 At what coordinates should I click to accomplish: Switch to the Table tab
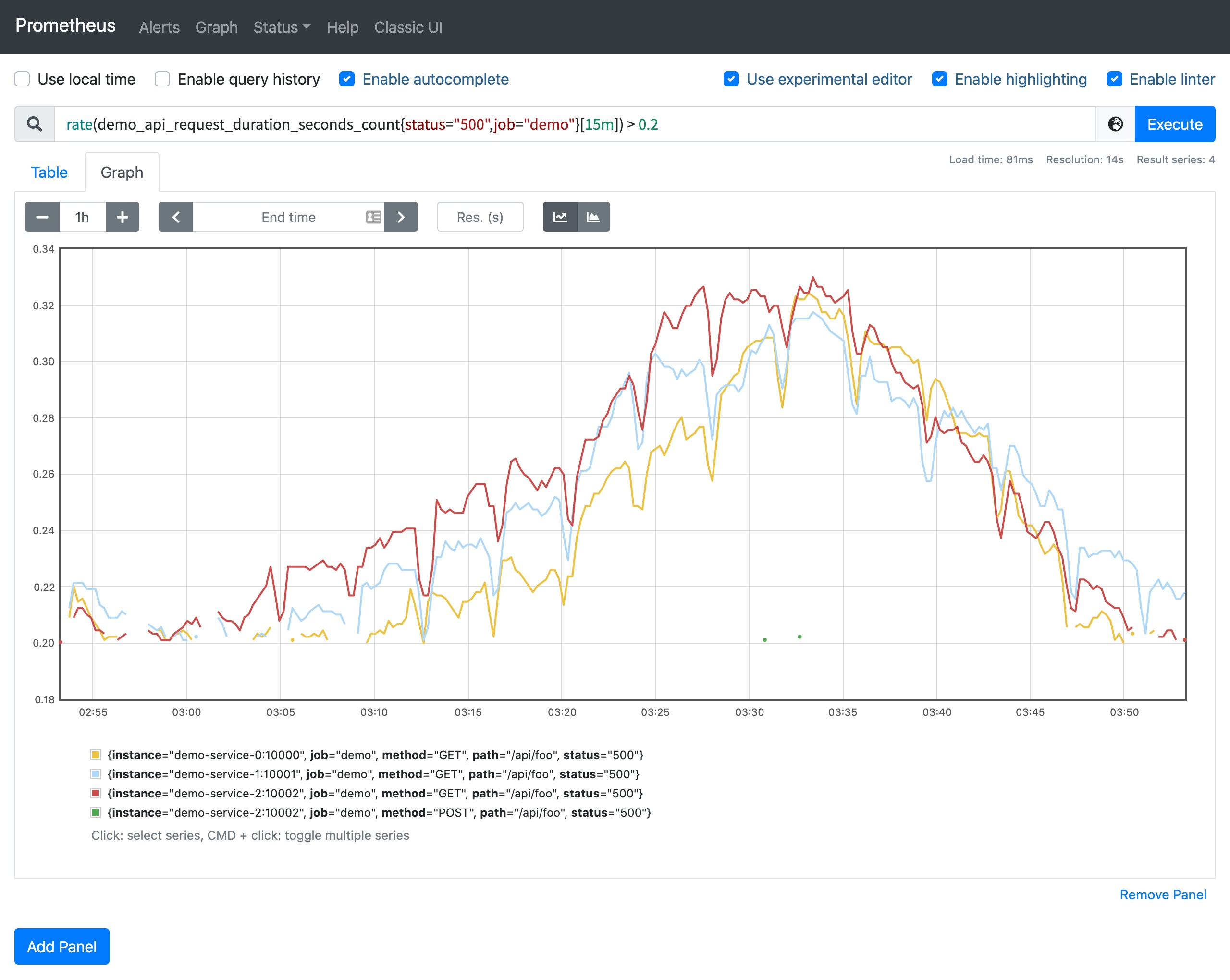point(48,172)
